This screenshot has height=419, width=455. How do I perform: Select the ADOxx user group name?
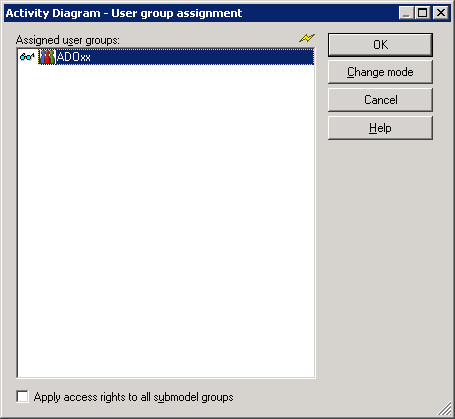pos(74,57)
